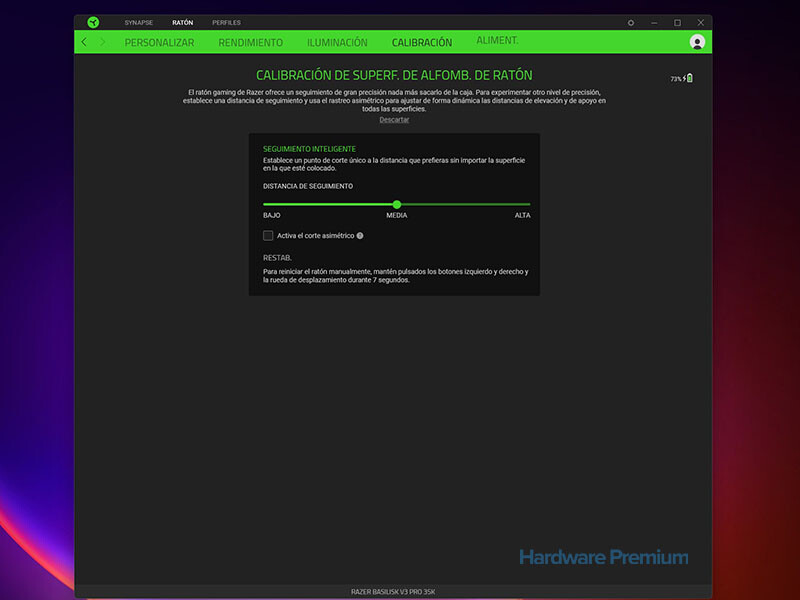Go back with the left arrow

[x=84, y=42]
